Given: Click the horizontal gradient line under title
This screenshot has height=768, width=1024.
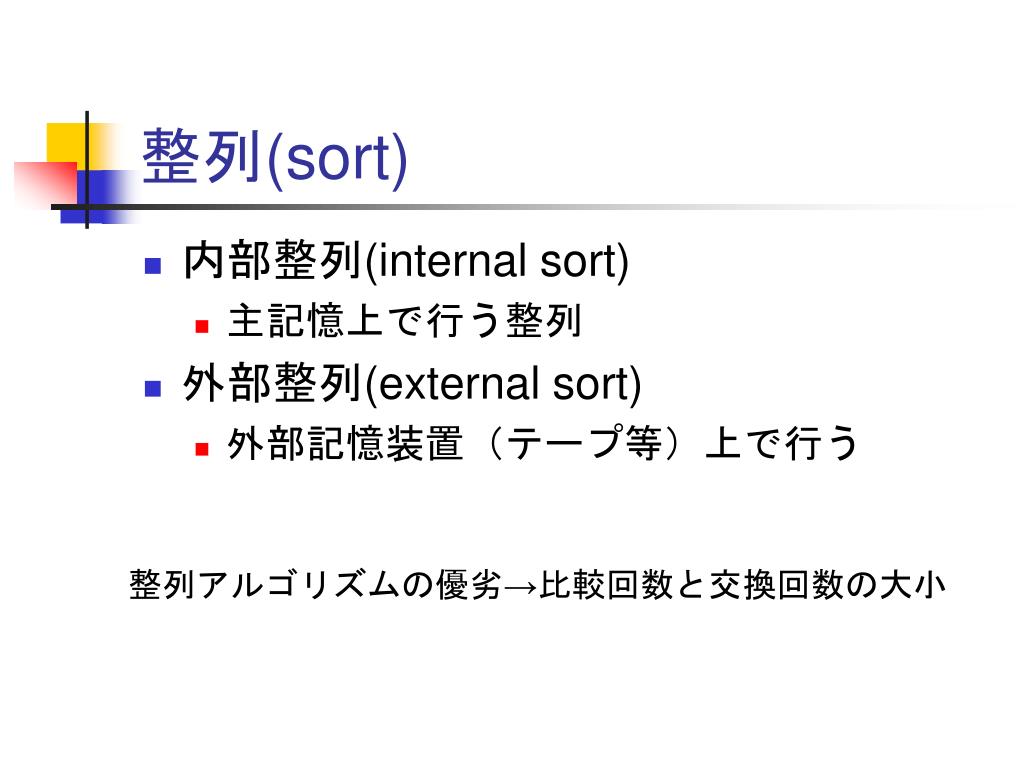Looking at the screenshot, I should point(522,208).
